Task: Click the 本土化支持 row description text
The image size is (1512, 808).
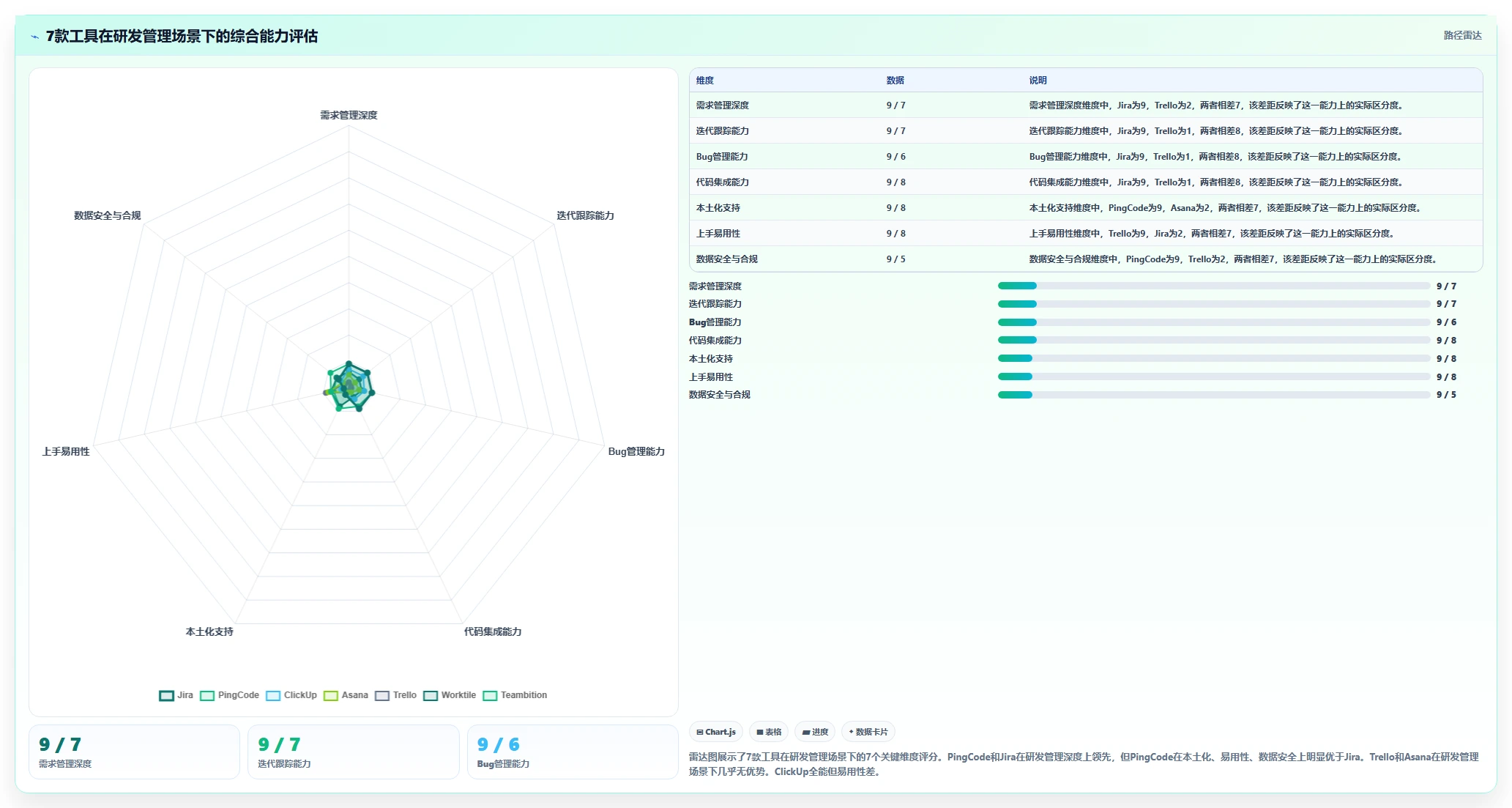Action: point(1226,208)
